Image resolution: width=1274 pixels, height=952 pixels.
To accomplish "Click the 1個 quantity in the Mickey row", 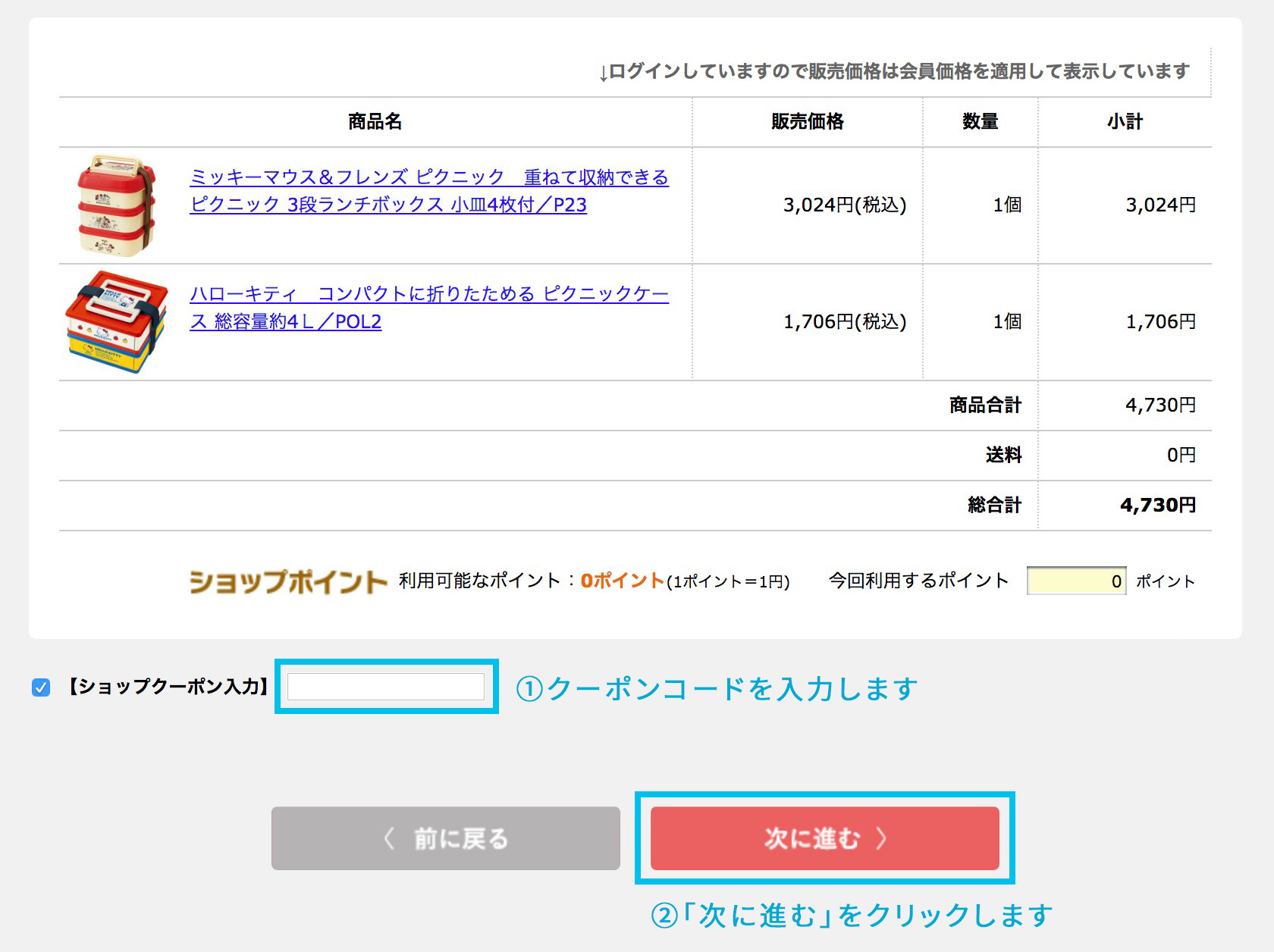I will tap(1007, 205).
